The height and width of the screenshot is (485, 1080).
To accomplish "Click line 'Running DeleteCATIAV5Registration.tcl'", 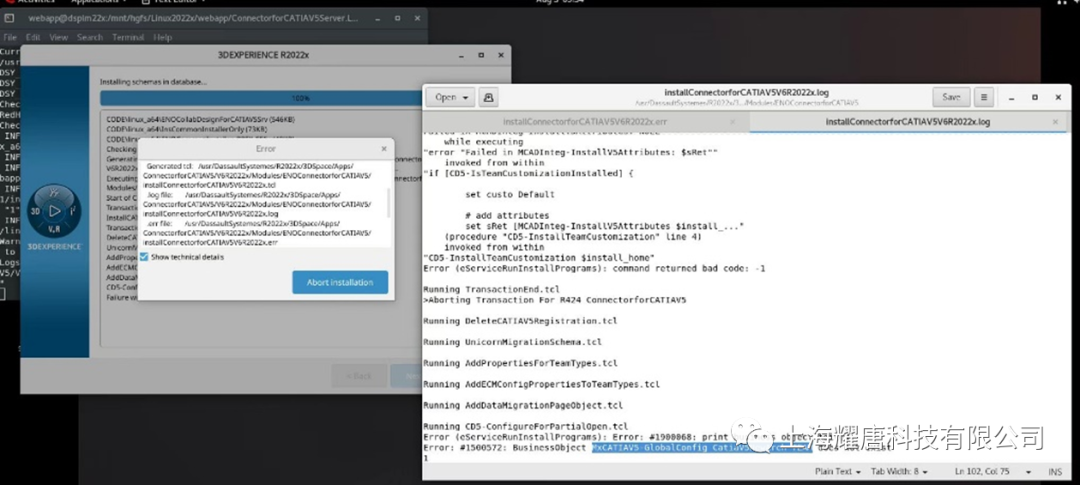I will click(520, 321).
